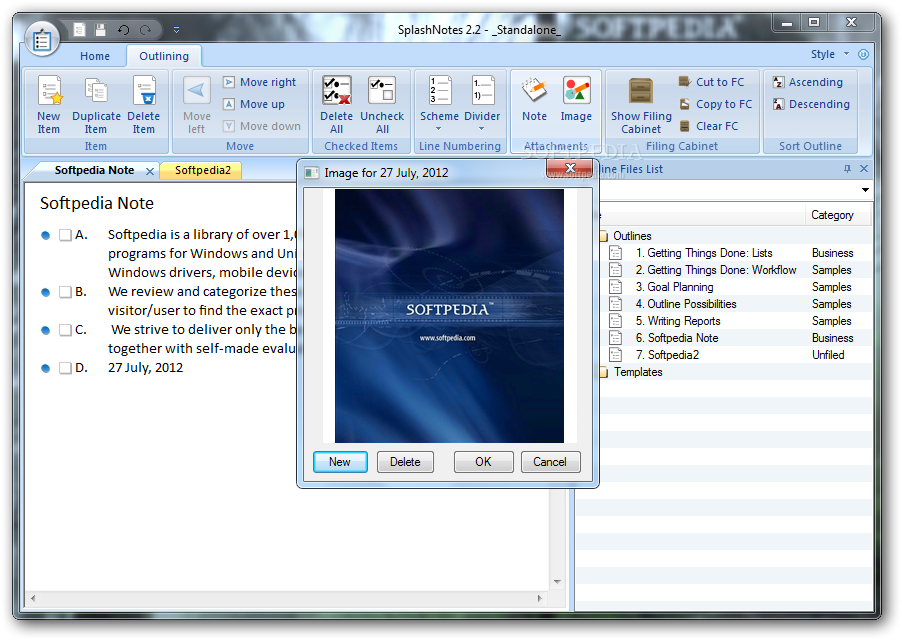Click the Uncheck All icon
The image size is (902, 640).
pos(382,90)
